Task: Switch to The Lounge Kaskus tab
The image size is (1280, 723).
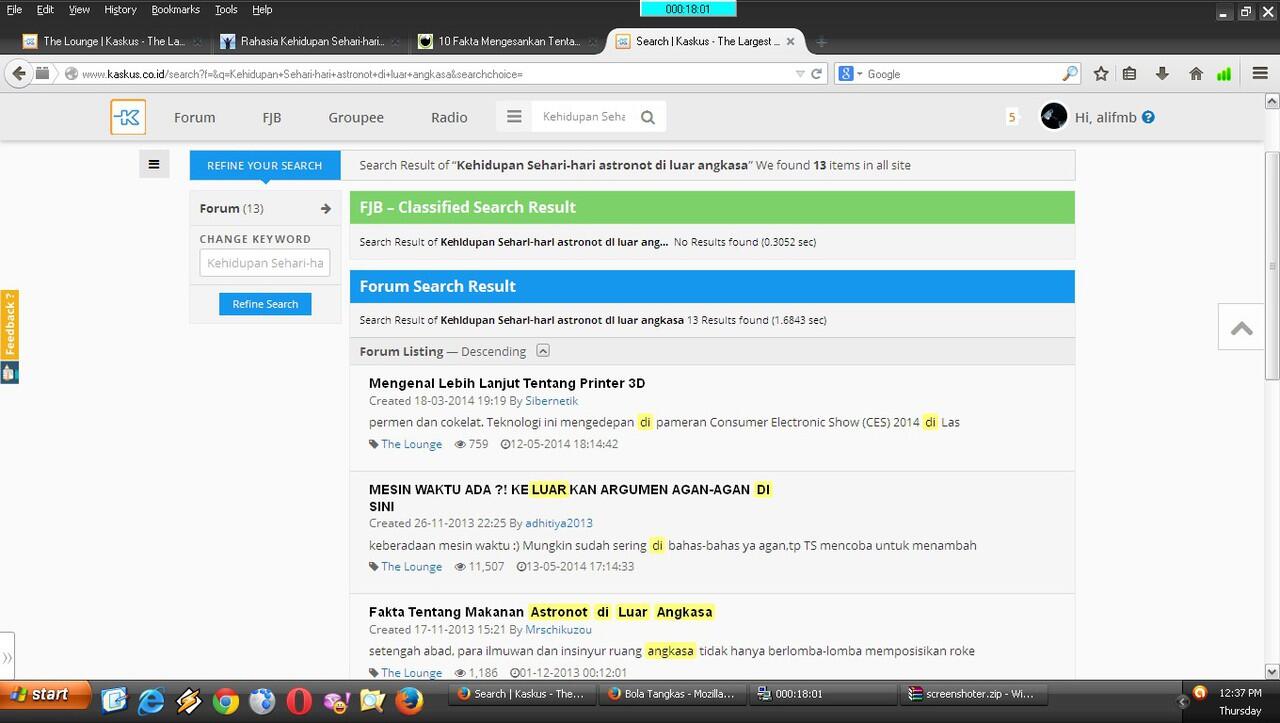Action: point(110,41)
